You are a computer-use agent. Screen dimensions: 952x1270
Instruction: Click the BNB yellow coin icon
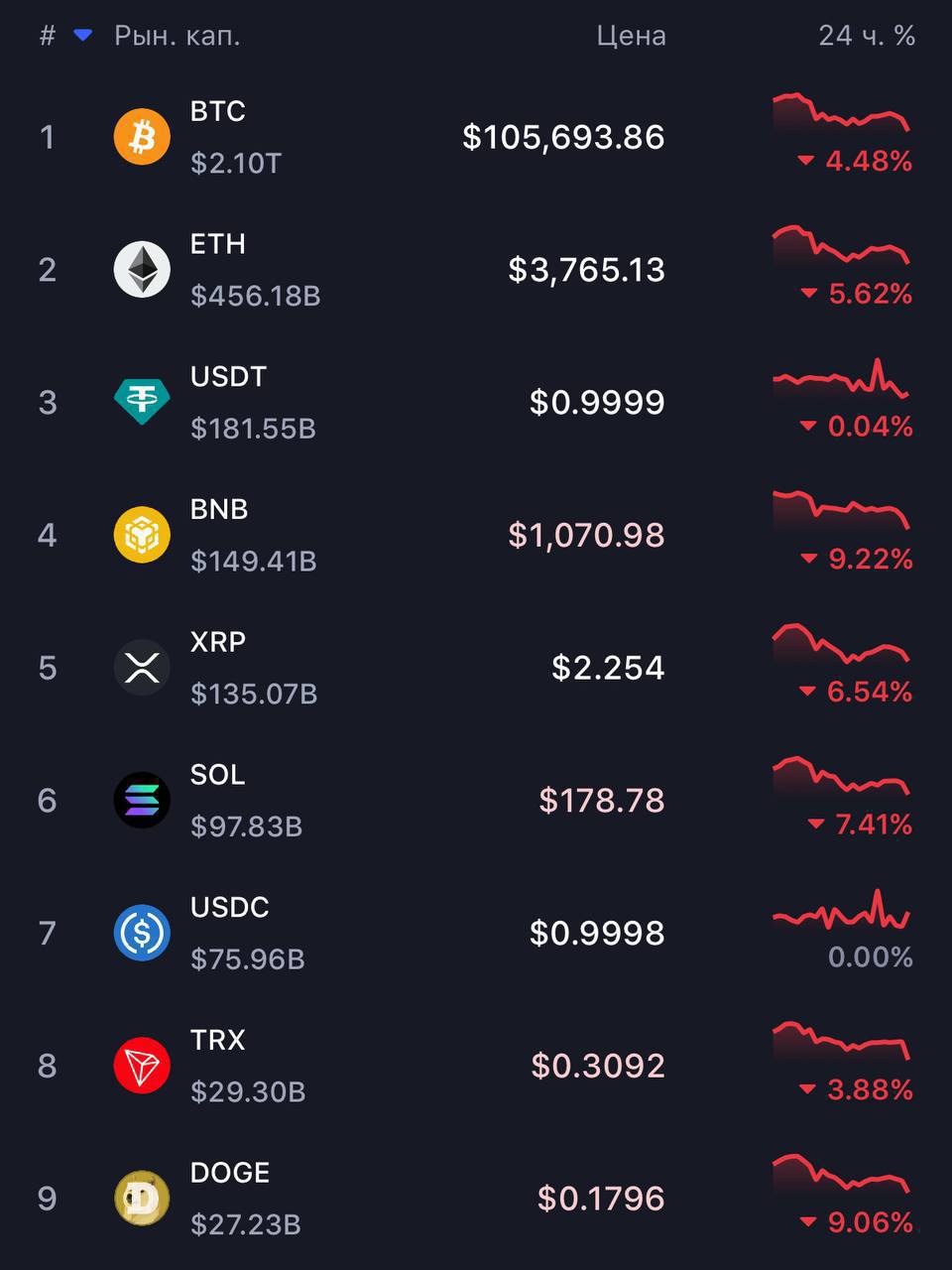[x=142, y=535]
